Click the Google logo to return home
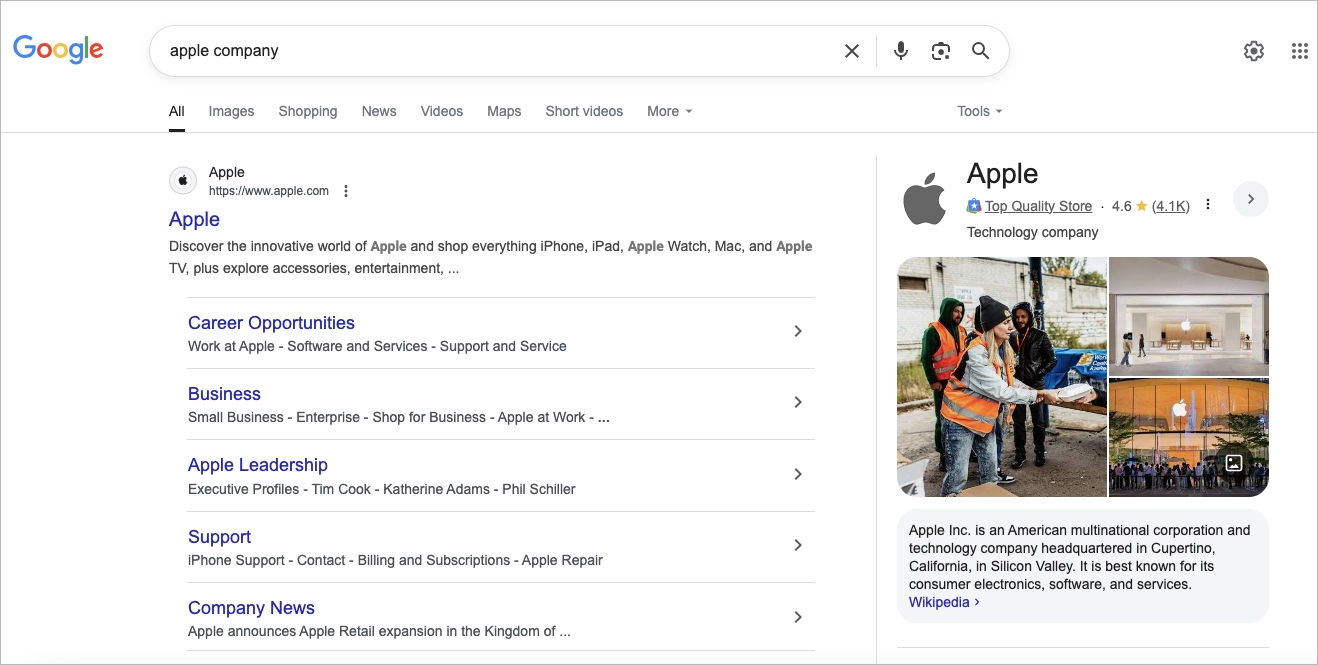Viewport: 1318px width, 665px height. [x=58, y=49]
